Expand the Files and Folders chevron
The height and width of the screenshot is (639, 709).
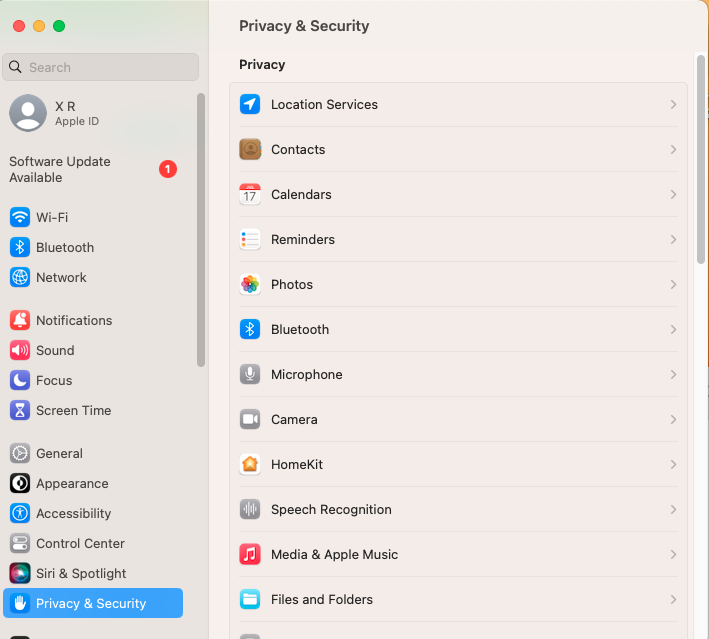tap(673, 600)
